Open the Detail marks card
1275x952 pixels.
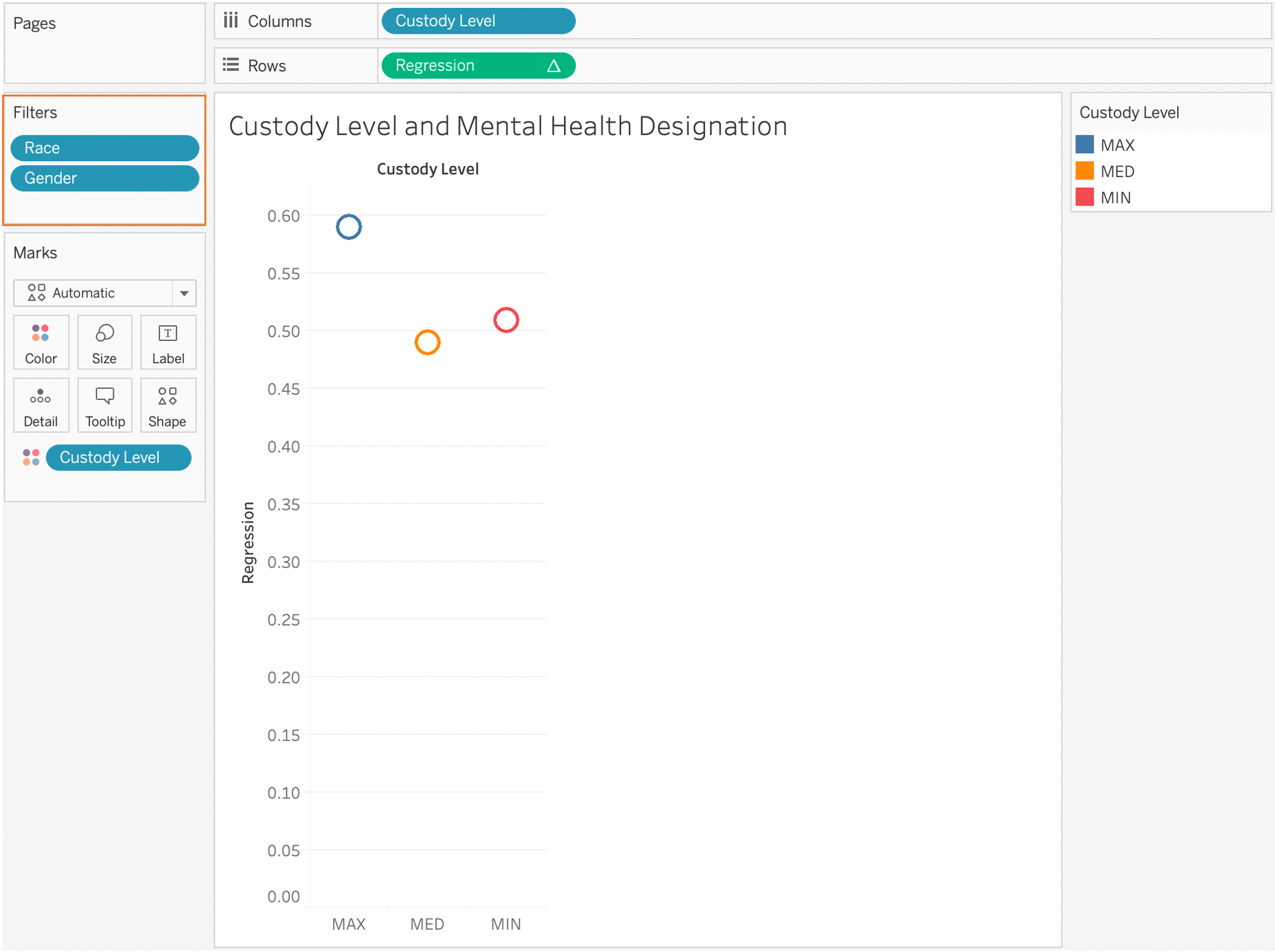pyautogui.click(x=40, y=406)
